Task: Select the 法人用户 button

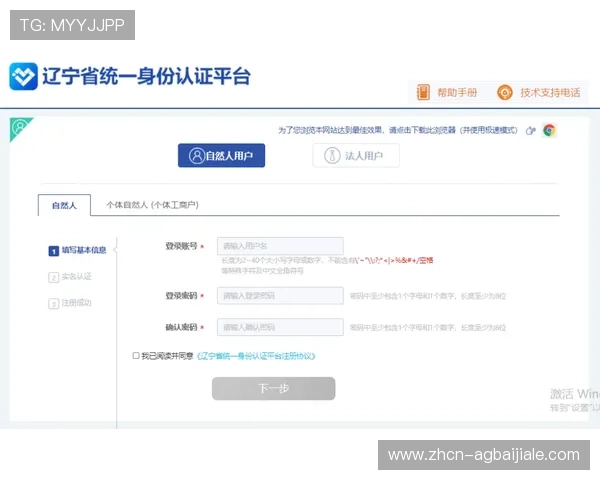Action: pos(356,155)
